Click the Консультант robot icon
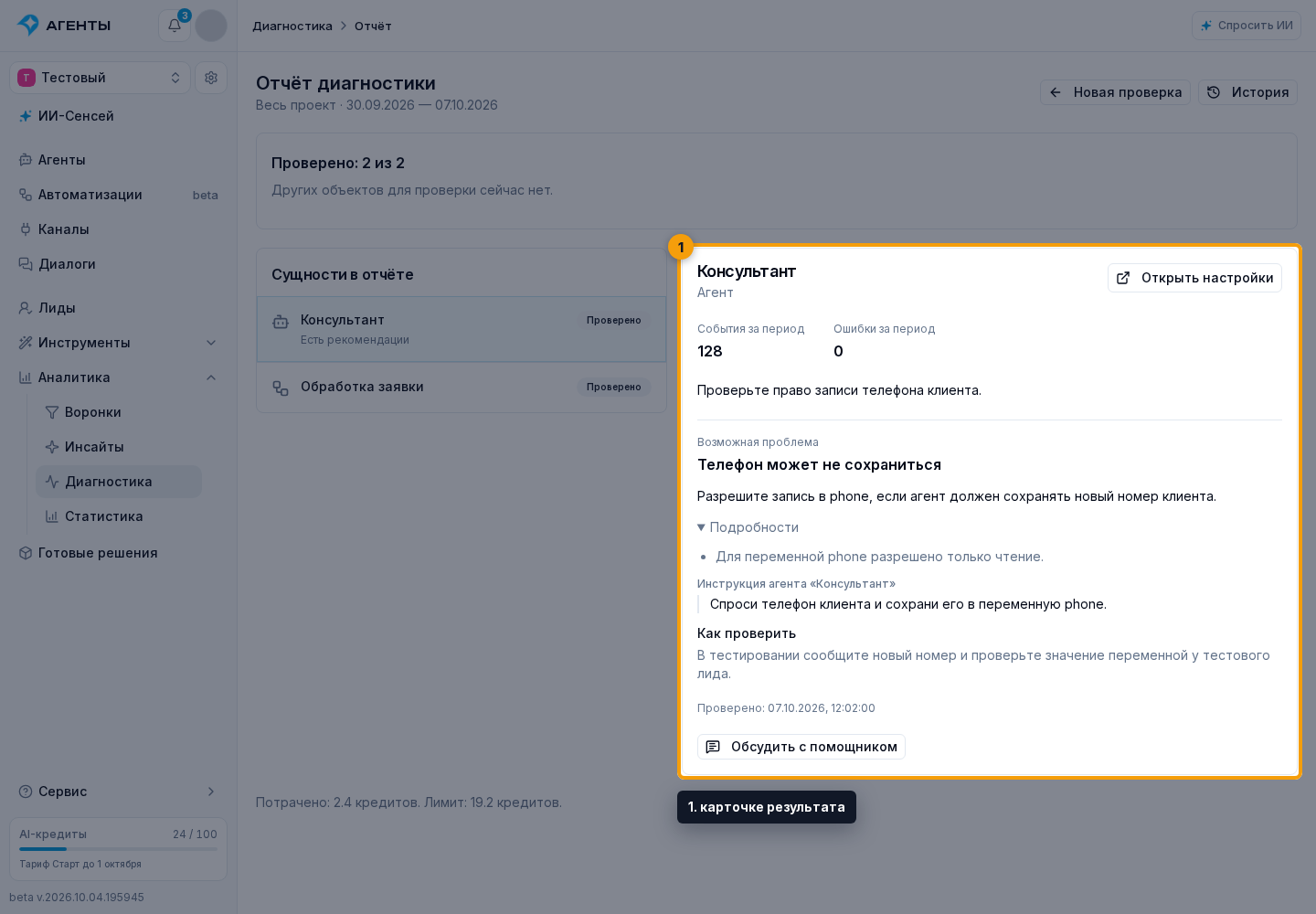This screenshot has height=914, width=1316. coord(281,322)
